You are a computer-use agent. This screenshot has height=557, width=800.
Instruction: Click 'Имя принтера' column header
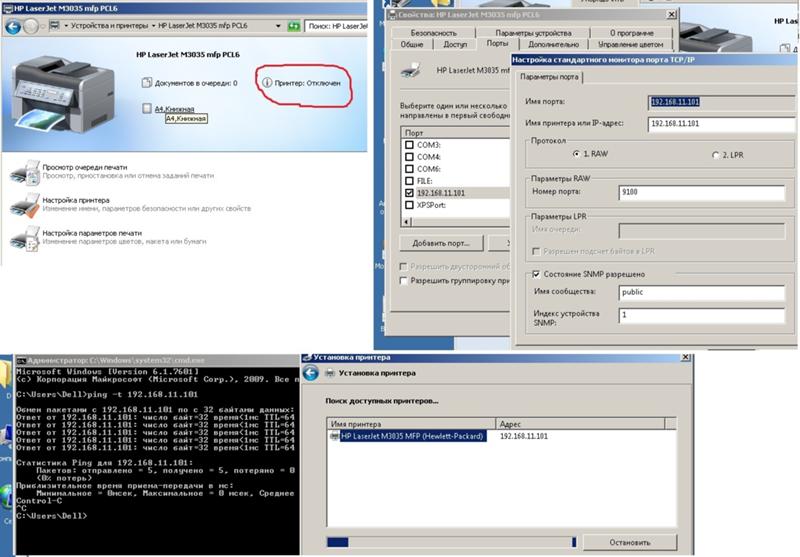[x=411, y=423]
